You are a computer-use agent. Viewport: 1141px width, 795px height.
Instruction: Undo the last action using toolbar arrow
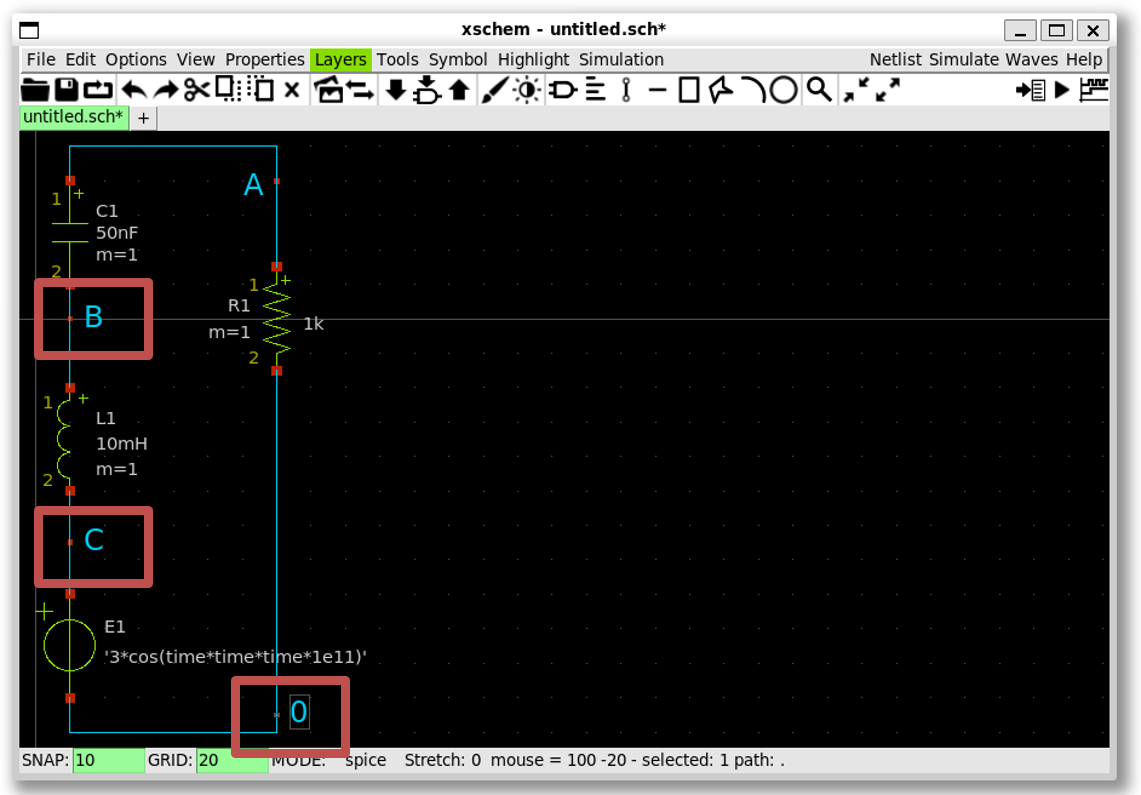point(133,90)
